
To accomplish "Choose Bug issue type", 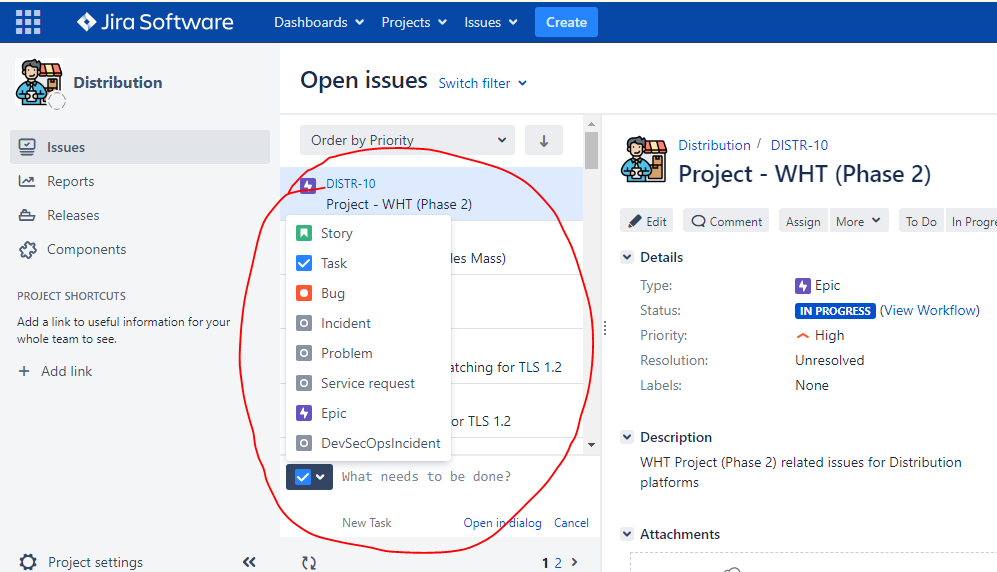I will (x=369, y=293).
